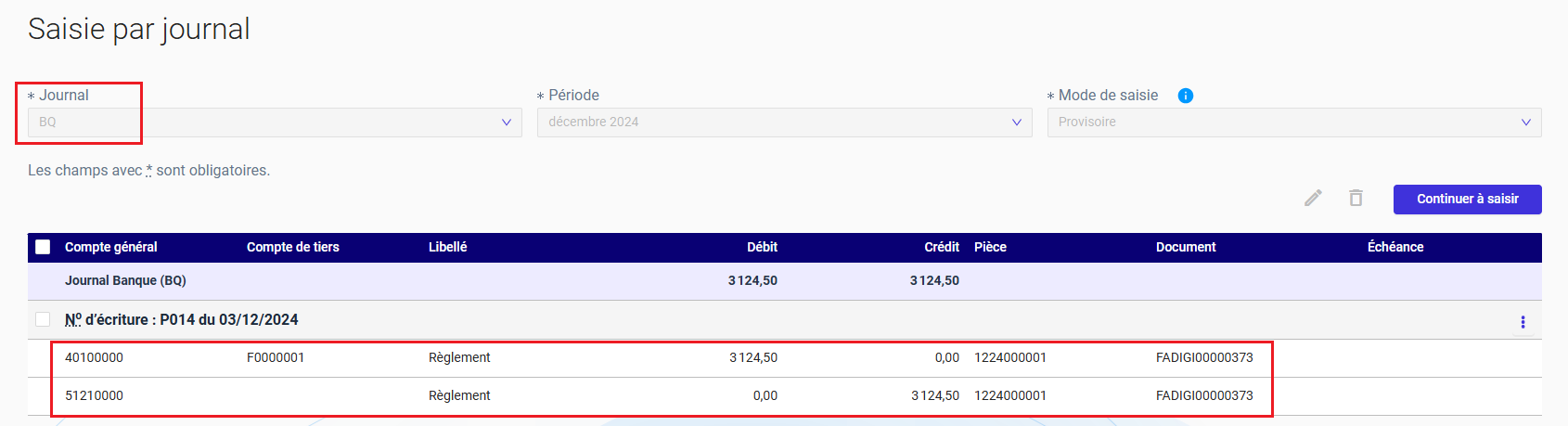Expand the Période décembre 2024 dropdown

coord(784,123)
